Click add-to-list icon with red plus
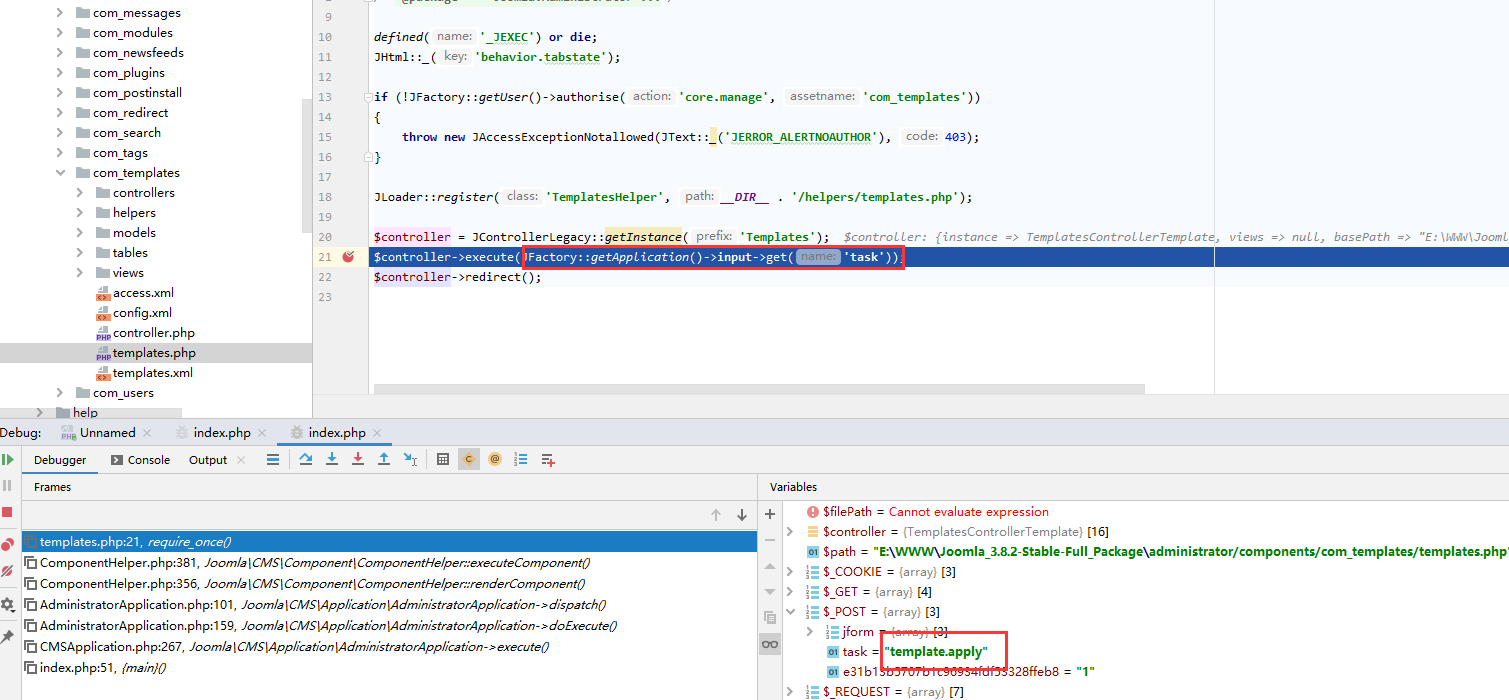 [x=548, y=459]
